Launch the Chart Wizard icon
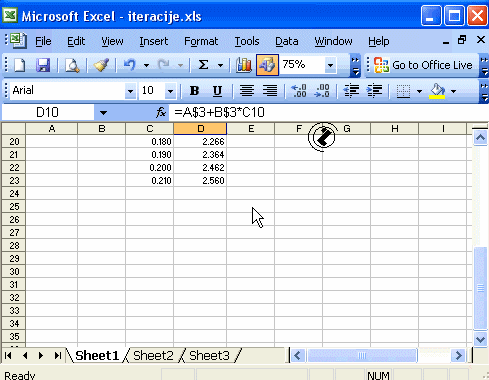 244,65
